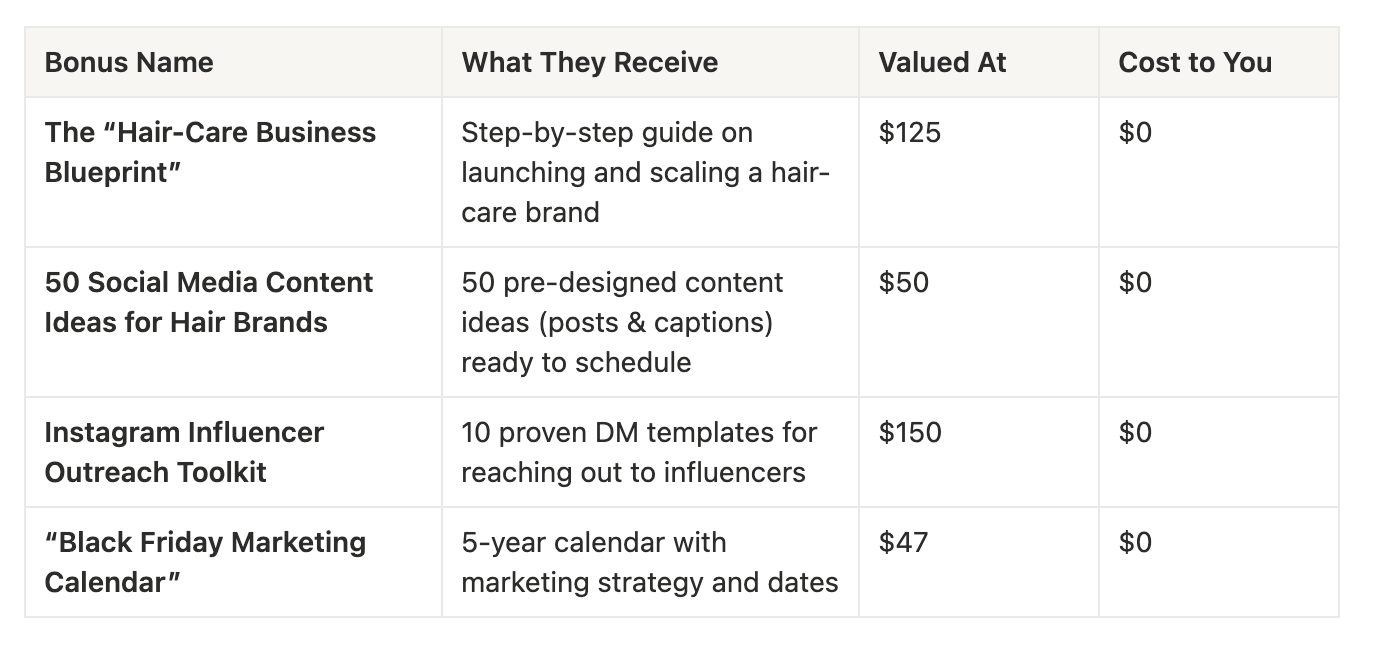Select the $0 cost in the Blueprint row

pos(1136,133)
